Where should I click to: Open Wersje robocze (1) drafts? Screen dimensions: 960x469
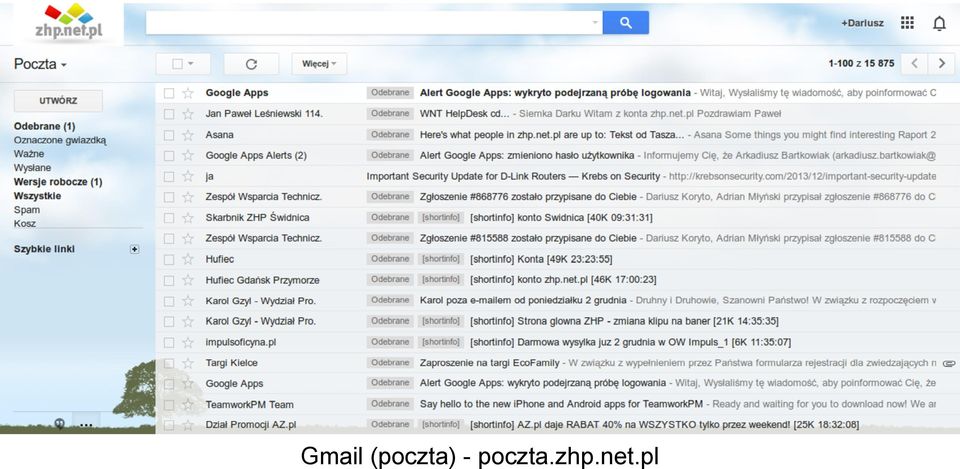point(58,182)
